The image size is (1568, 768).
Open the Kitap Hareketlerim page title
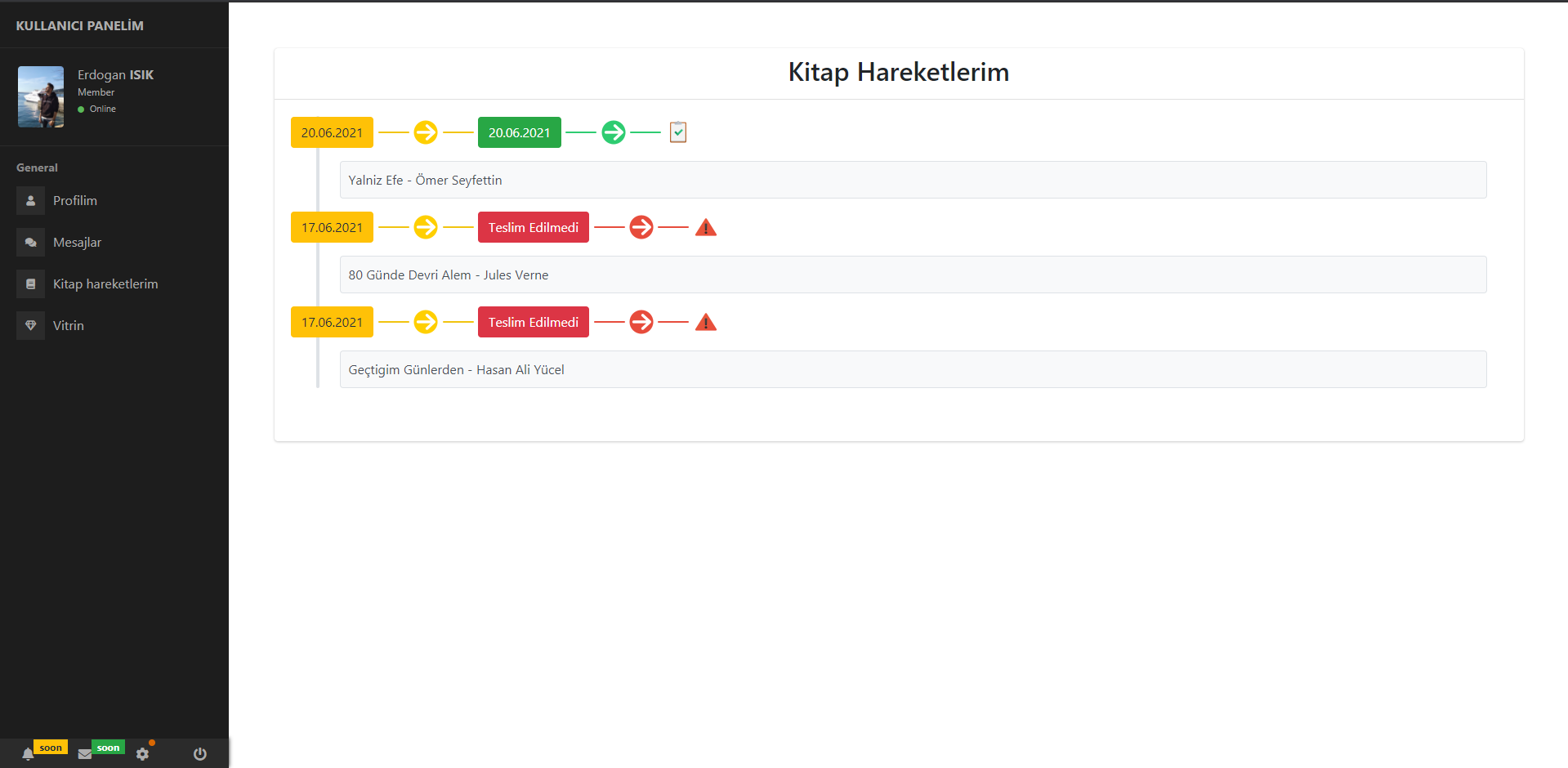click(x=898, y=72)
